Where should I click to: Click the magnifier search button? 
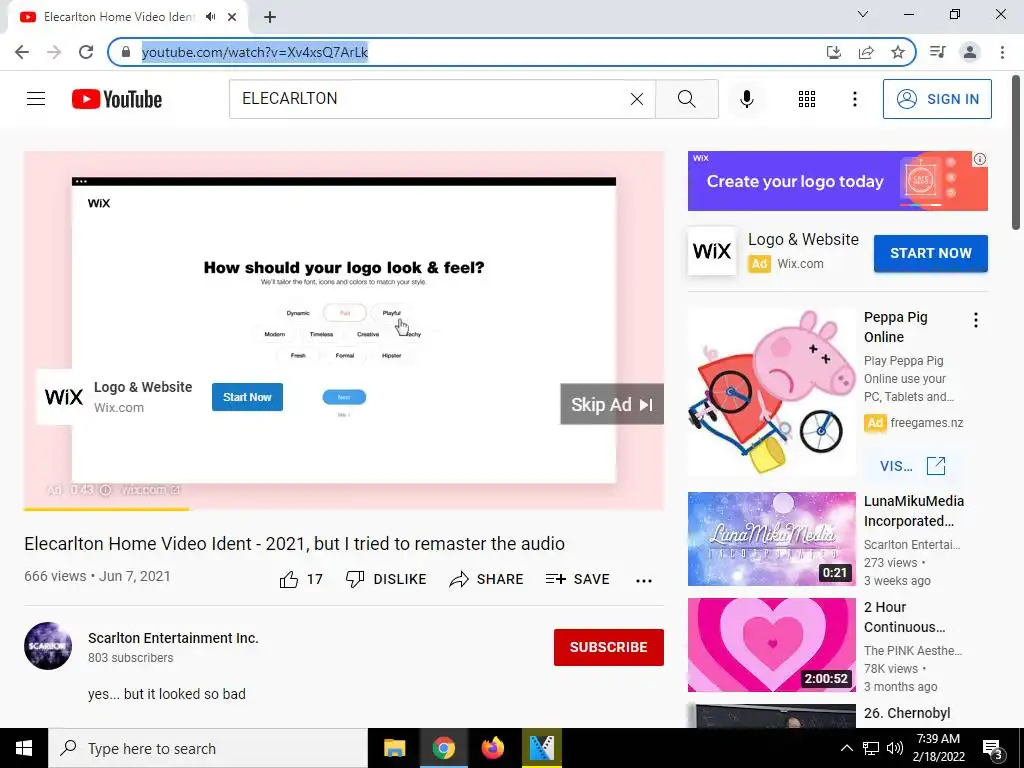(x=686, y=99)
